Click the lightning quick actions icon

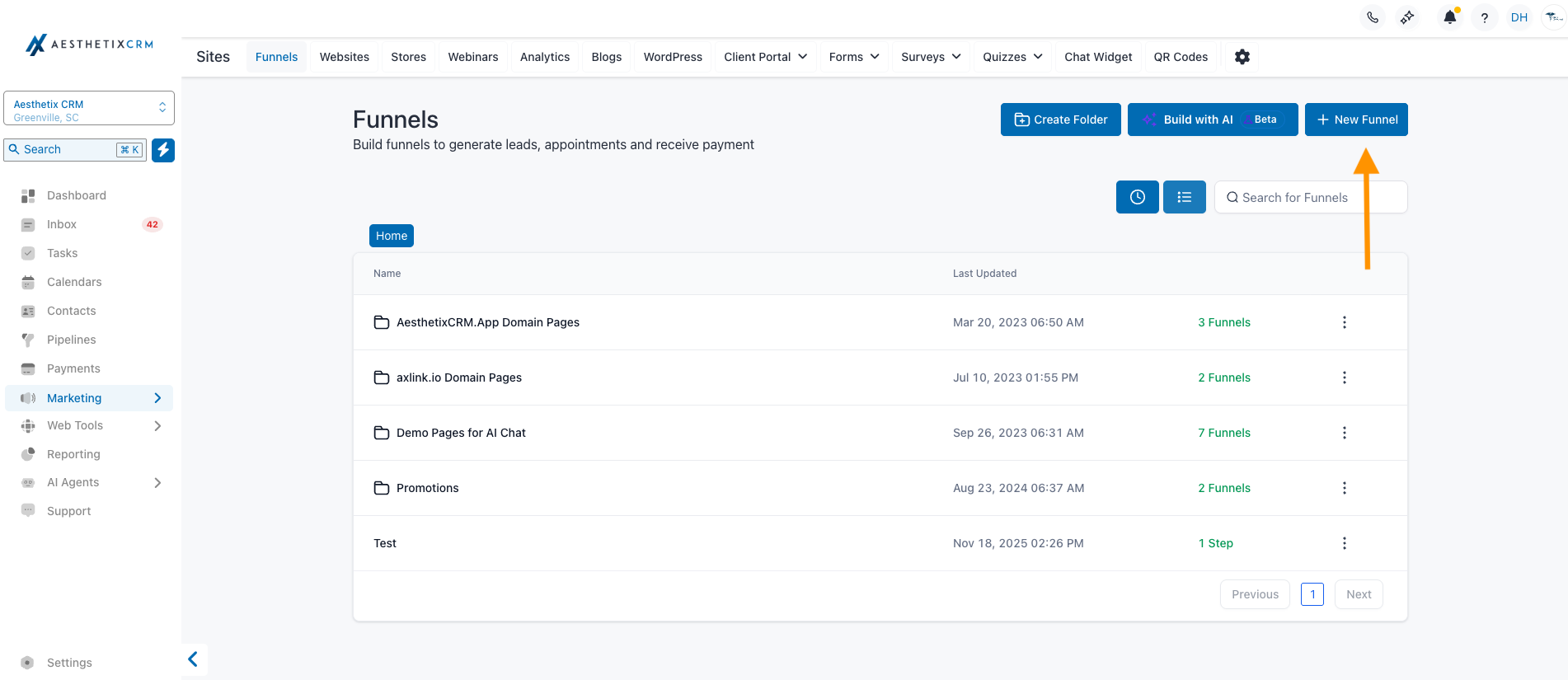click(163, 150)
